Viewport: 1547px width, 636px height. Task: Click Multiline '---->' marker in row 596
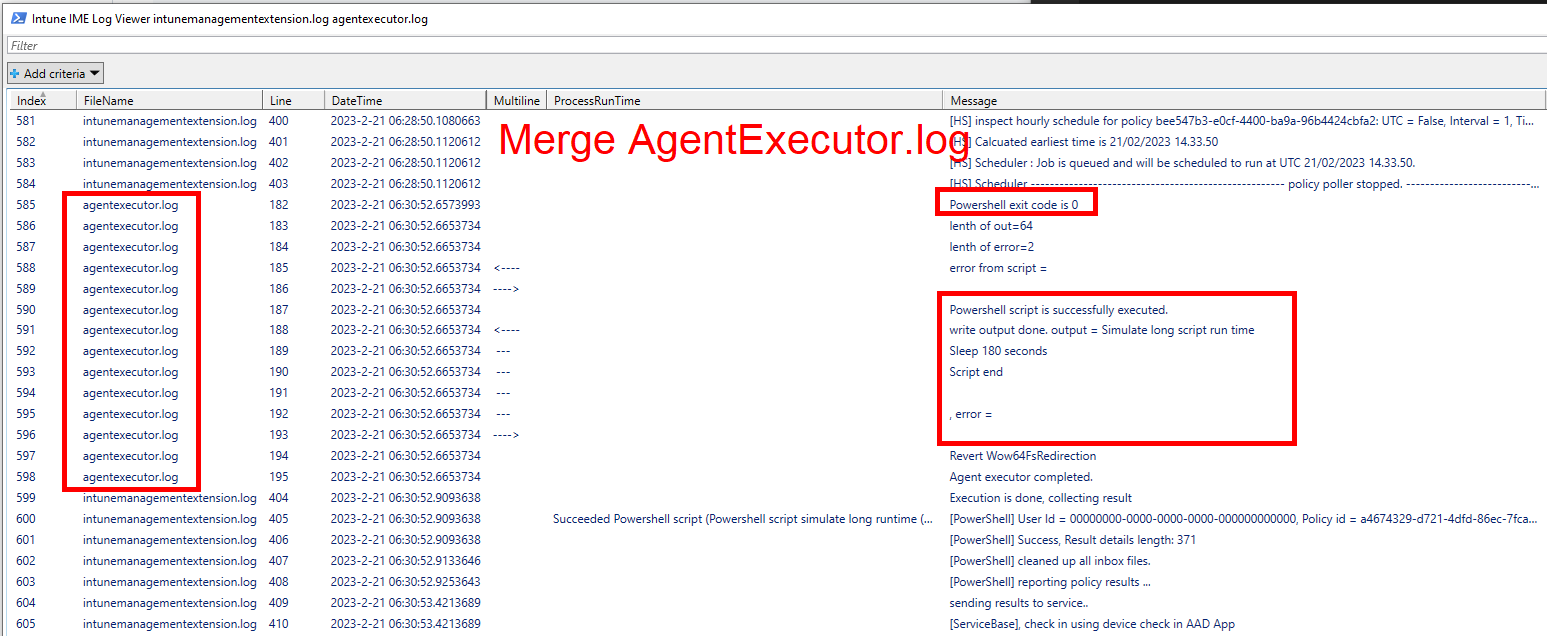(507, 435)
